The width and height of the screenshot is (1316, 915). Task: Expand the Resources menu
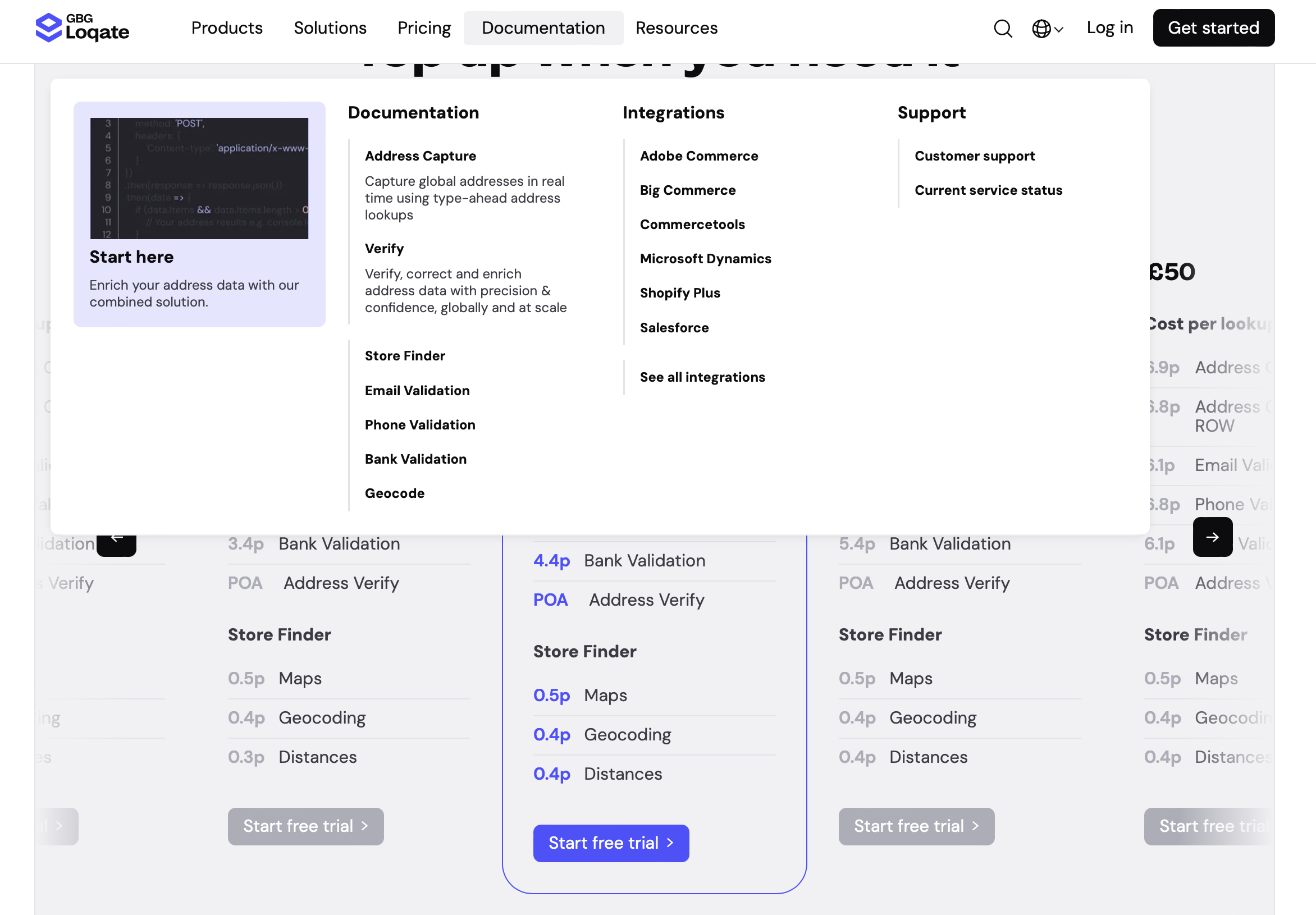[676, 28]
